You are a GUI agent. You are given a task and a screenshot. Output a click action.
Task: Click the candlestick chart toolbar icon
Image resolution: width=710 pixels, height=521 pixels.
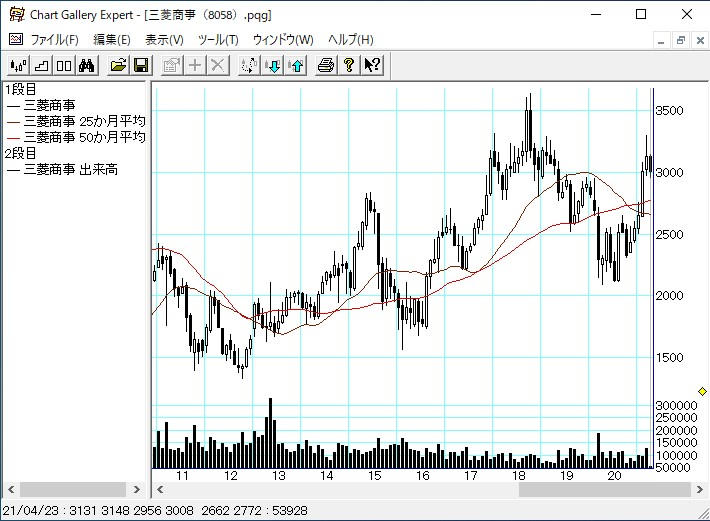[17, 66]
